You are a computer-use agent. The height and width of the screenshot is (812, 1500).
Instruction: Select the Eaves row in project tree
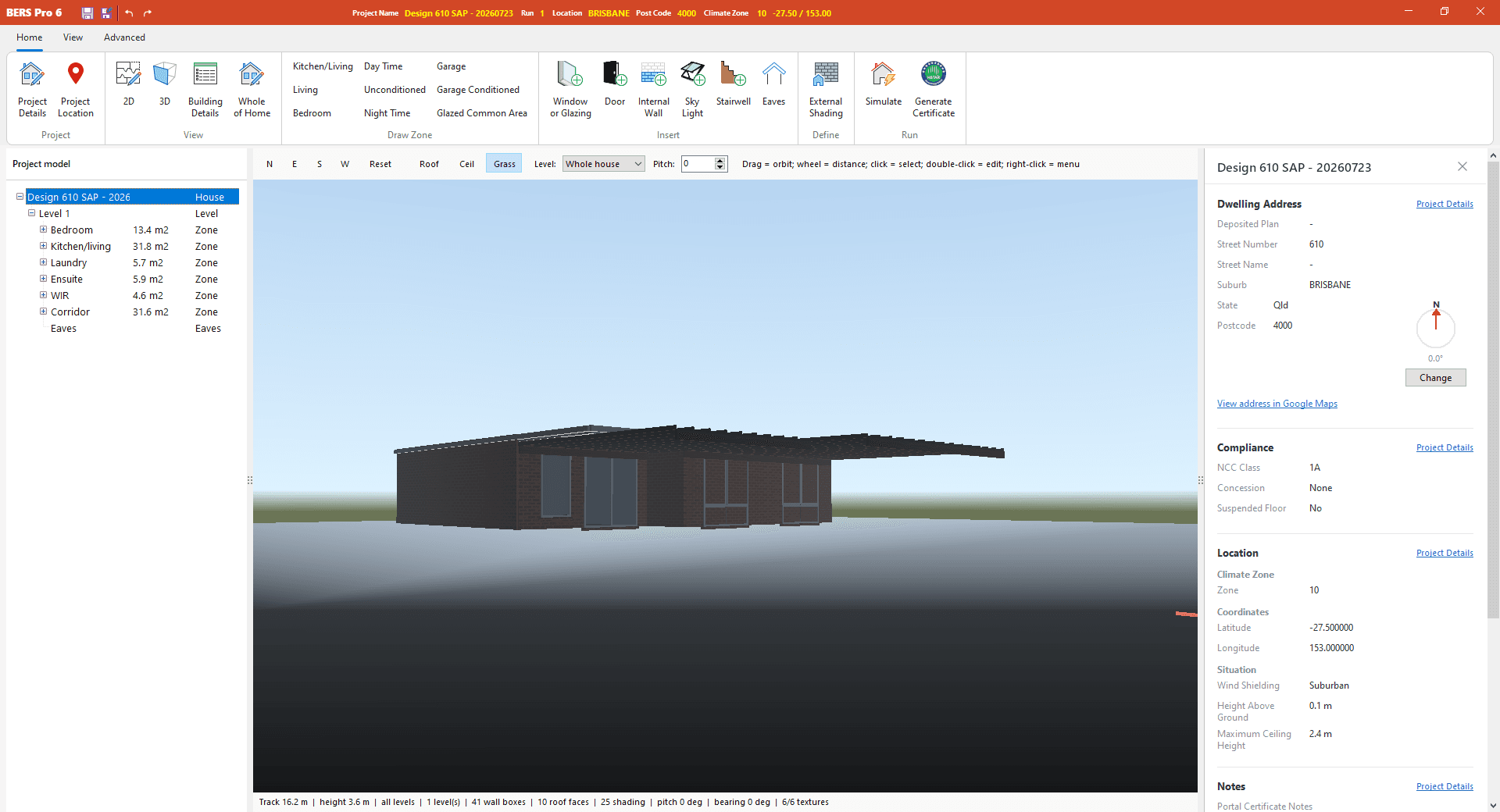[x=131, y=329]
